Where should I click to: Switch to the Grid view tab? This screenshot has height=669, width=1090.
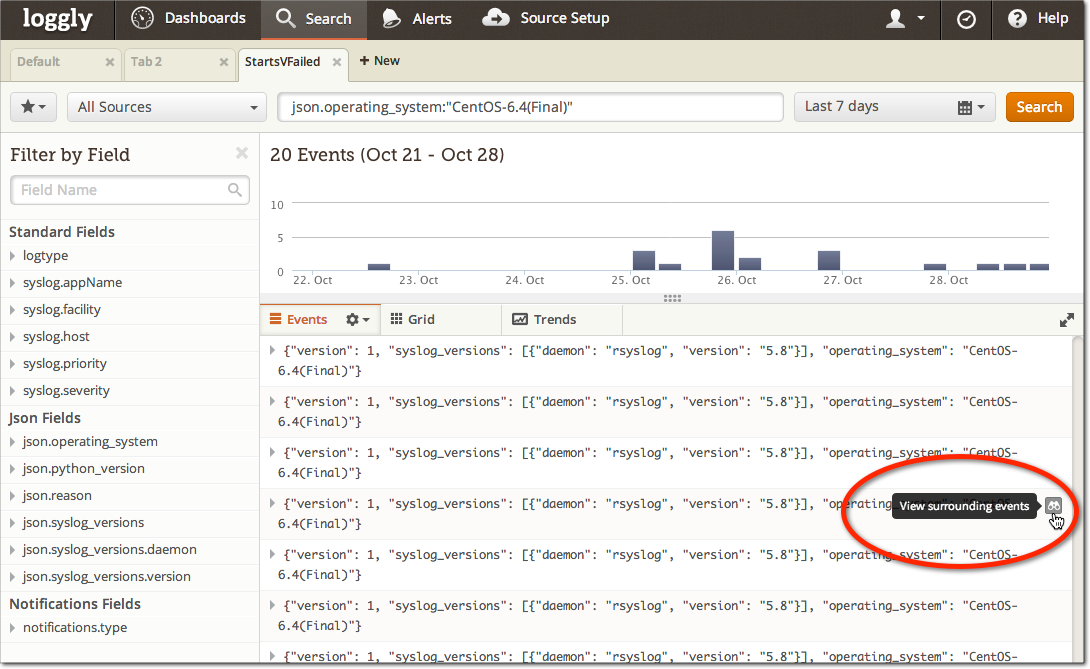click(419, 318)
